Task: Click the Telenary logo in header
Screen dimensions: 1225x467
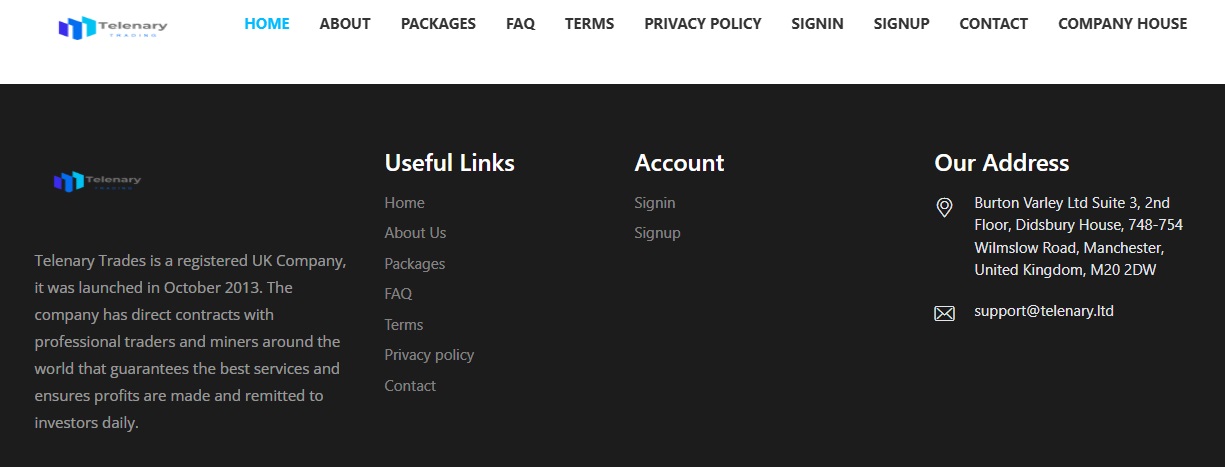Action: pos(112,27)
